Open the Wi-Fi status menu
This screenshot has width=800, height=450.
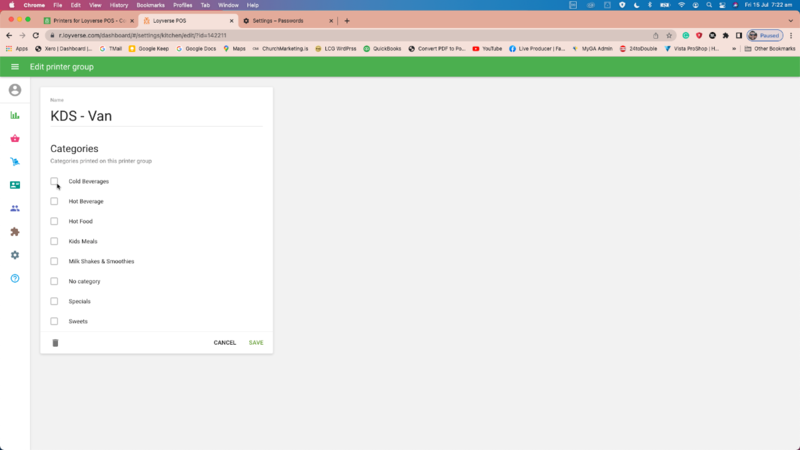[681, 5]
